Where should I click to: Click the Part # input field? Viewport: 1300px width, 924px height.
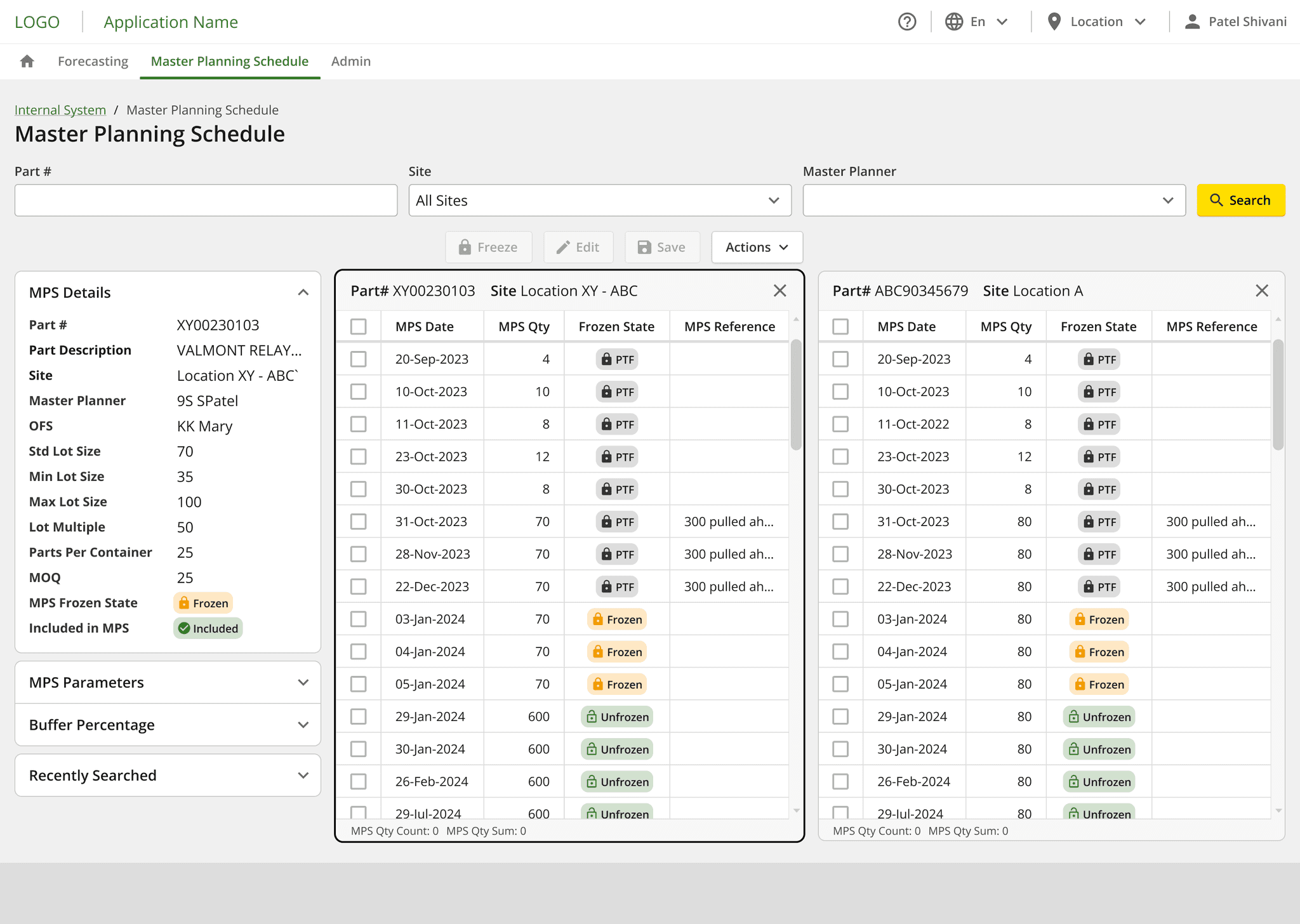(206, 201)
